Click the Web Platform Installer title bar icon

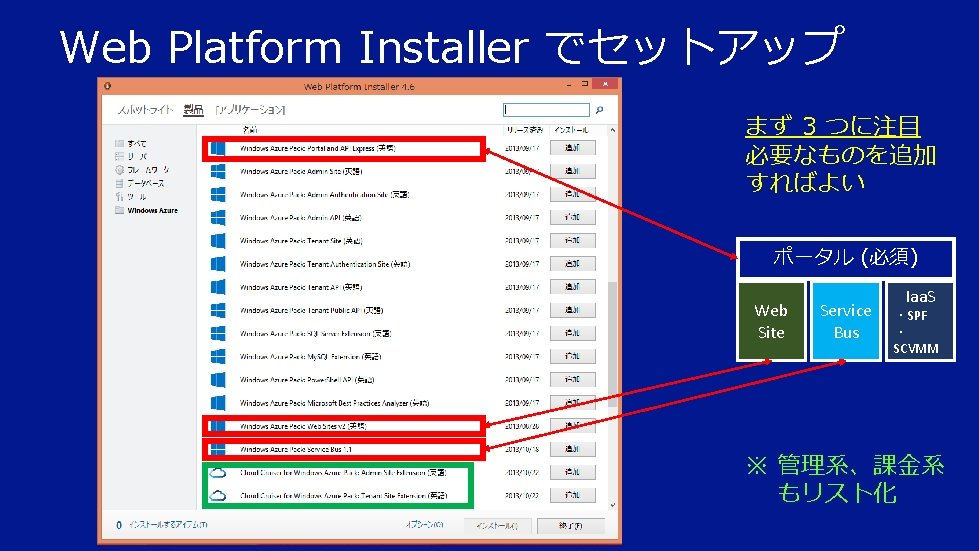pos(107,86)
